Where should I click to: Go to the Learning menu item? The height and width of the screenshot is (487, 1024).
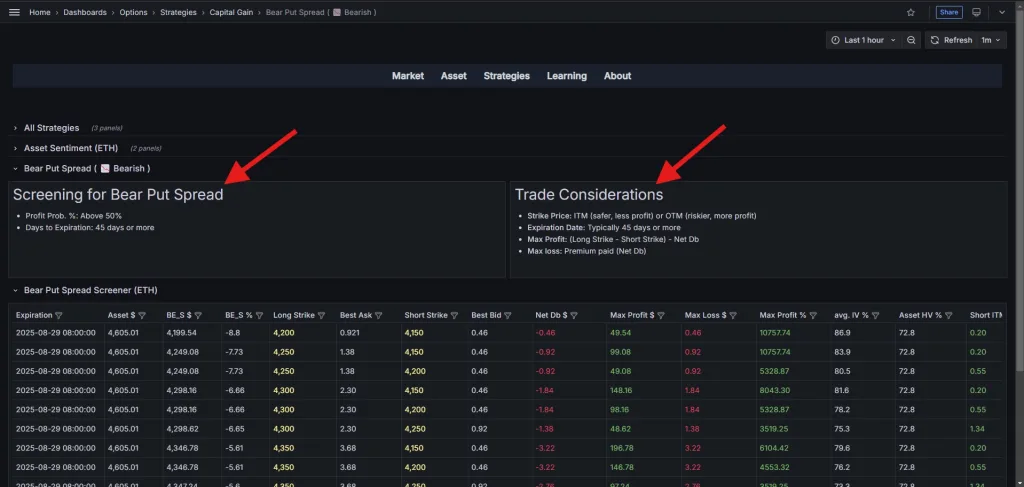coord(566,76)
